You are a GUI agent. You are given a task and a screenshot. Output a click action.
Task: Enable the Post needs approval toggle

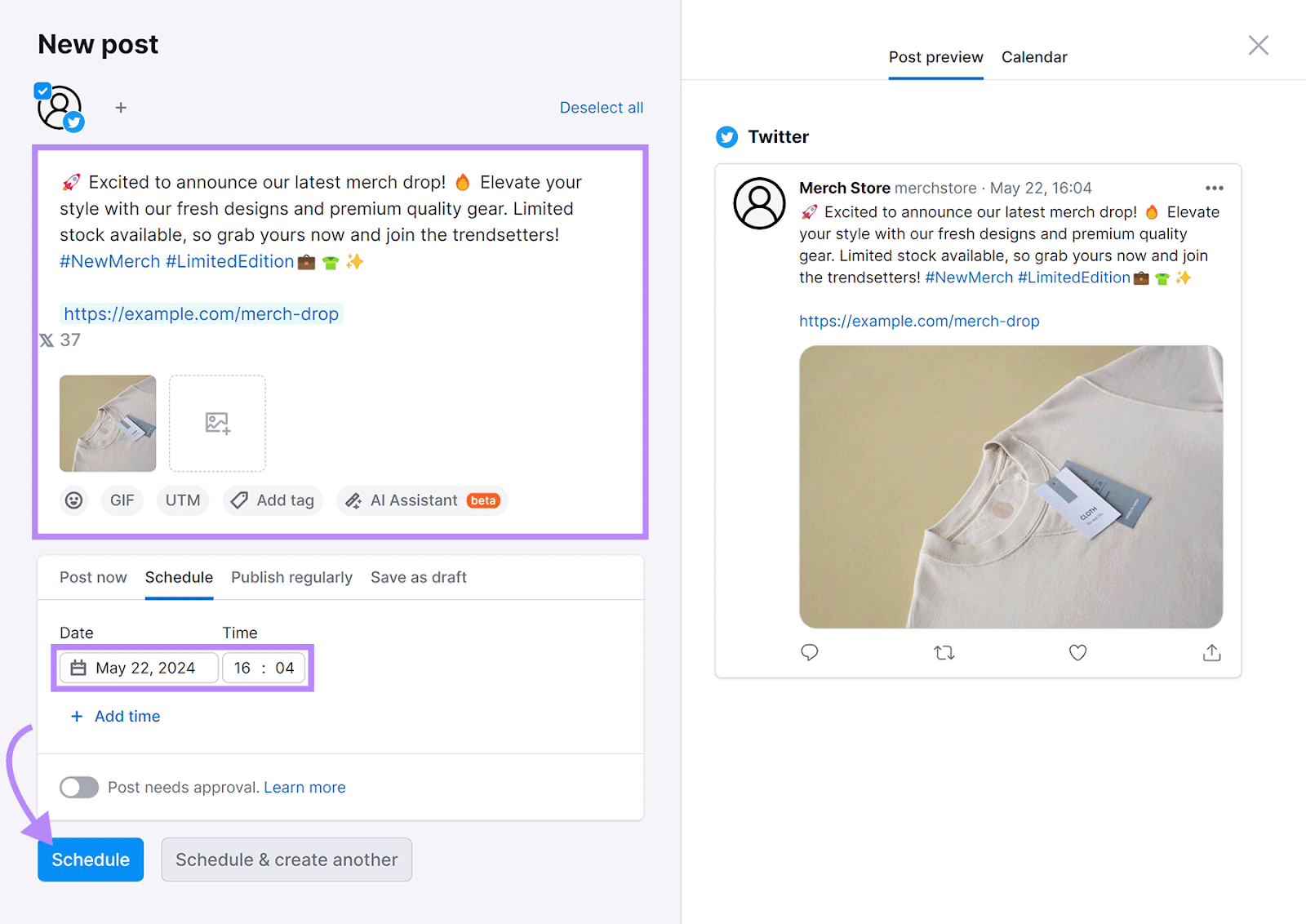78,787
